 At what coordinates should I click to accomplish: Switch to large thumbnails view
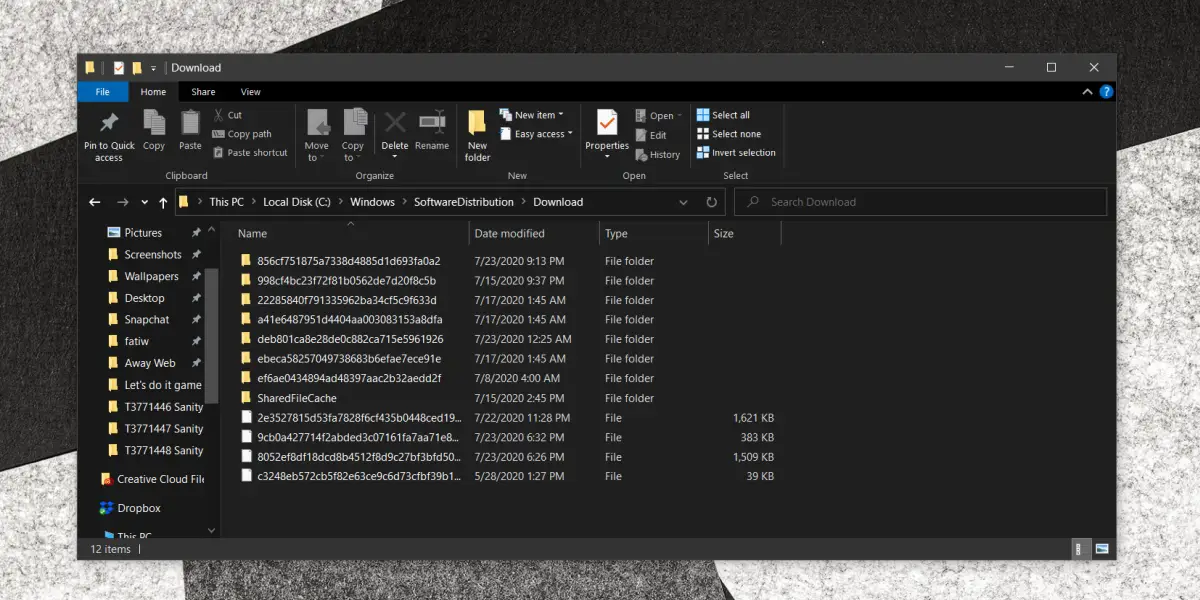[1102, 549]
